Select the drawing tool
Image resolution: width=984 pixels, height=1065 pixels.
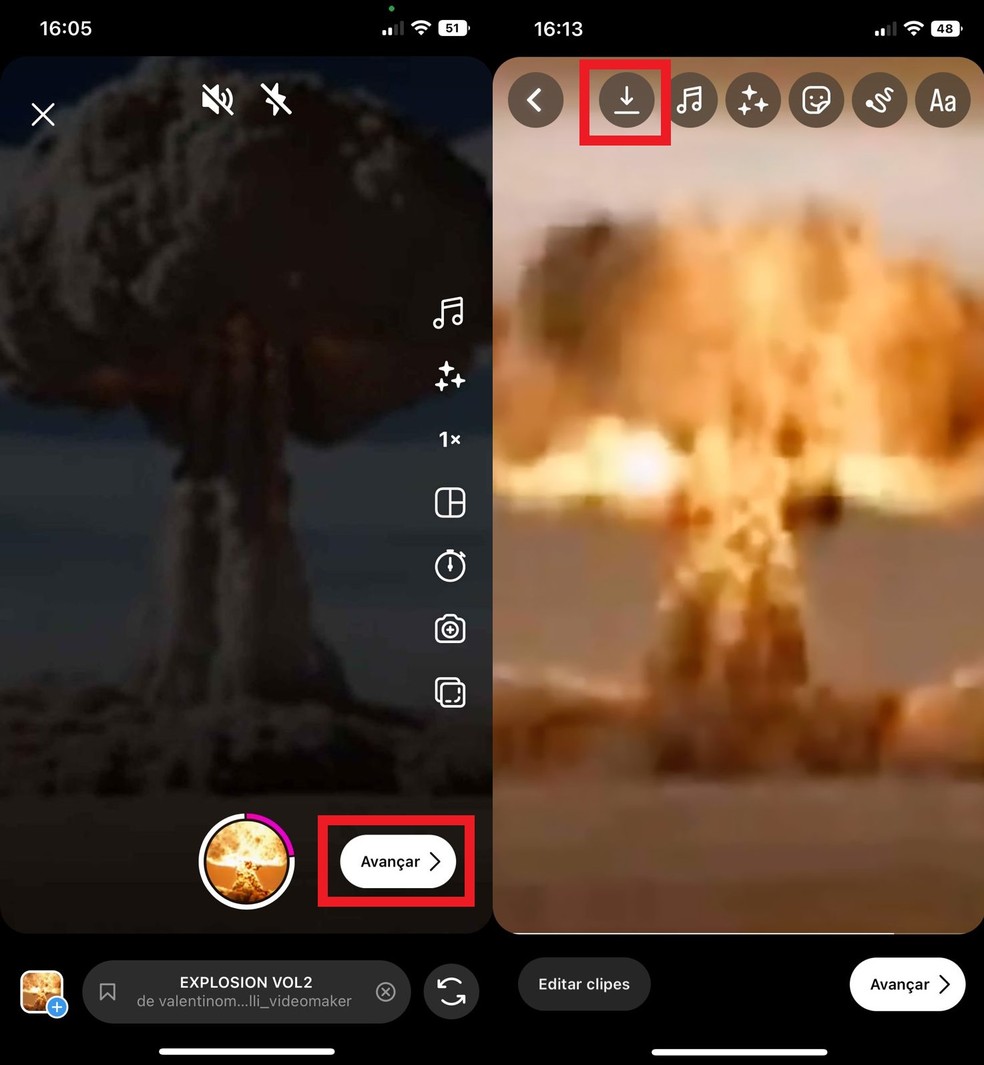point(879,100)
